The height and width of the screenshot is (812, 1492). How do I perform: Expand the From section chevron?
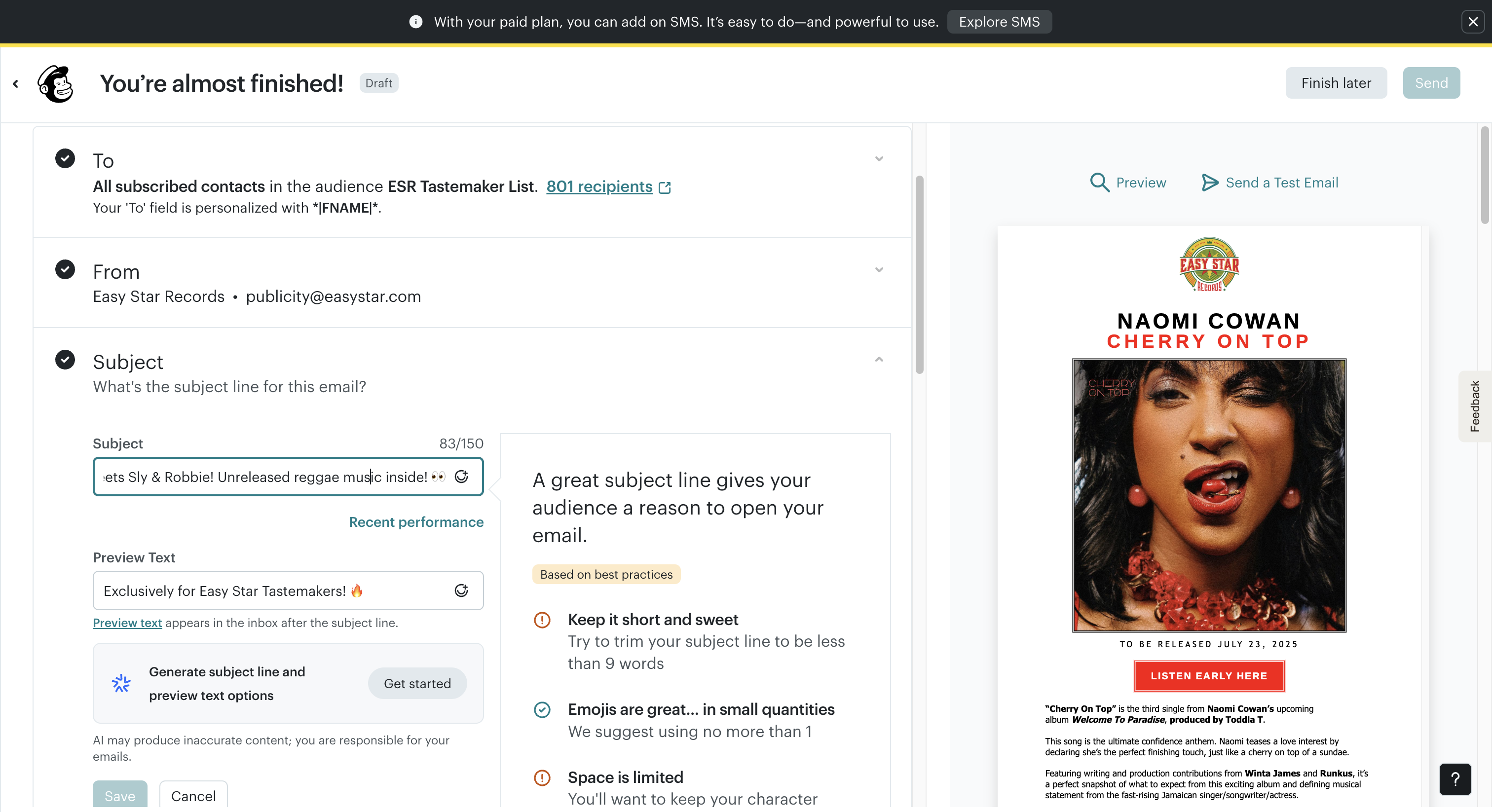coord(879,270)
